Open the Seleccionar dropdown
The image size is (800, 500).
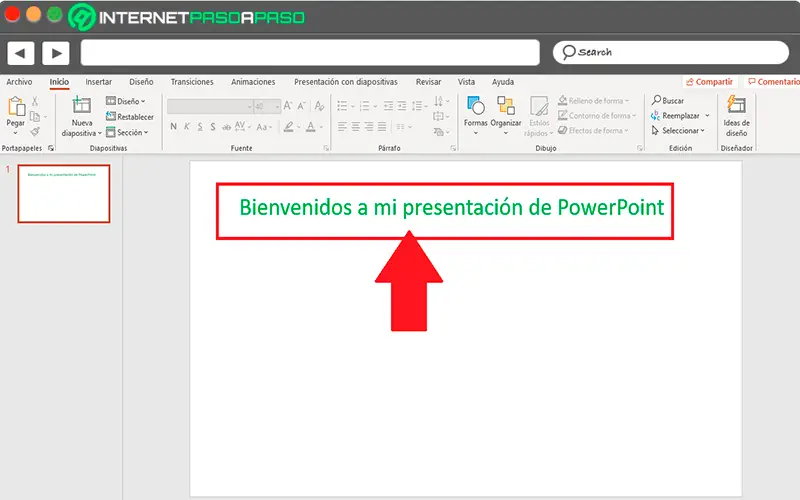[678, 131]
